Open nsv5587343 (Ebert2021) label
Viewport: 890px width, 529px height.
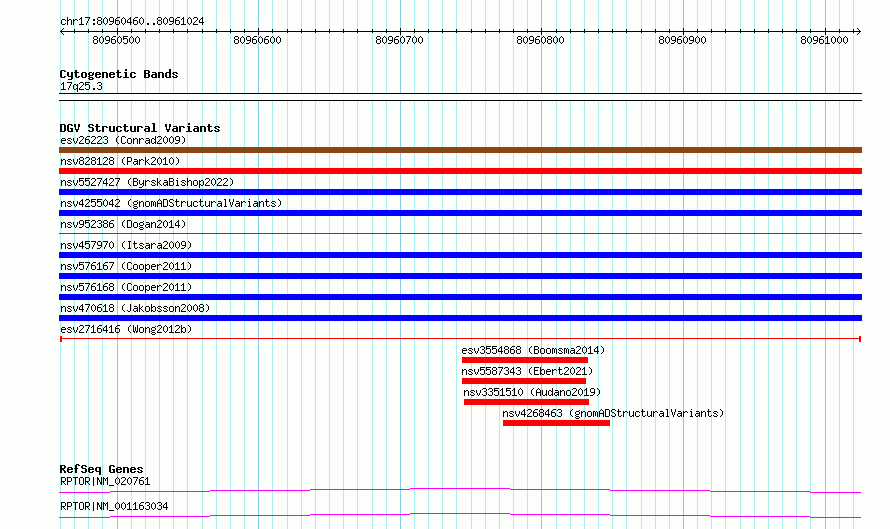click(527, 371)
